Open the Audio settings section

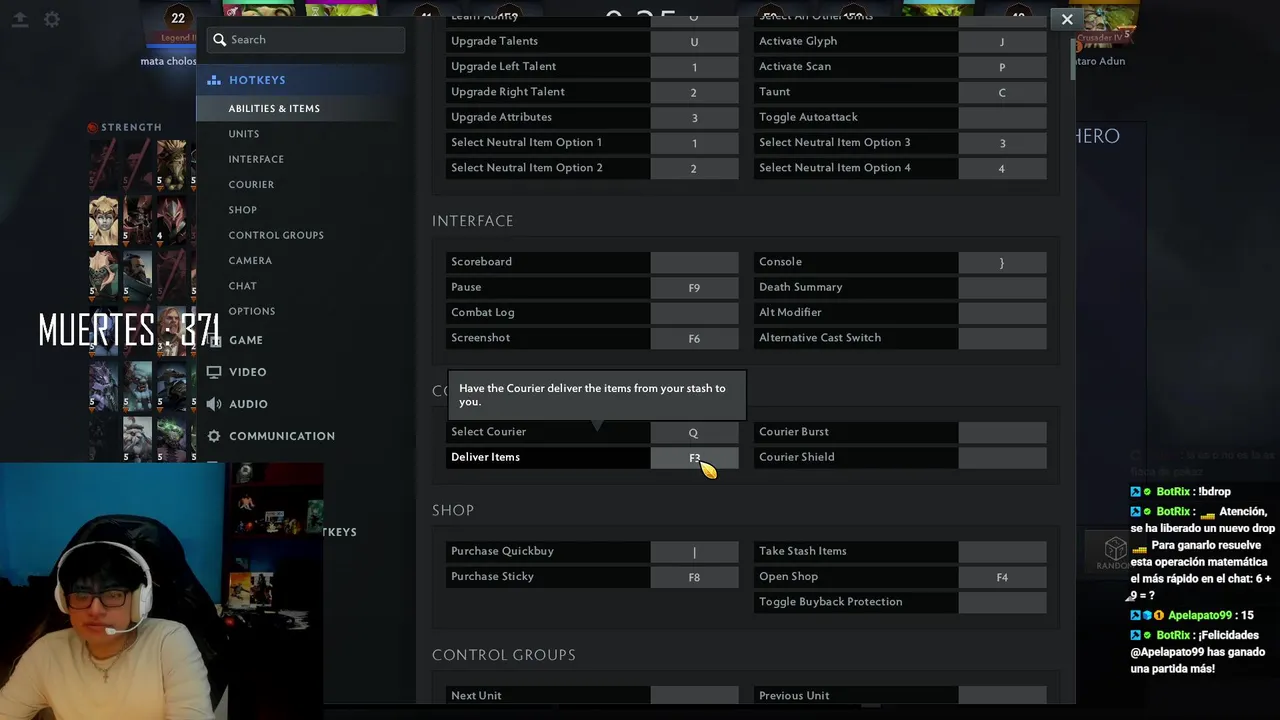click(x=248, y=404)
